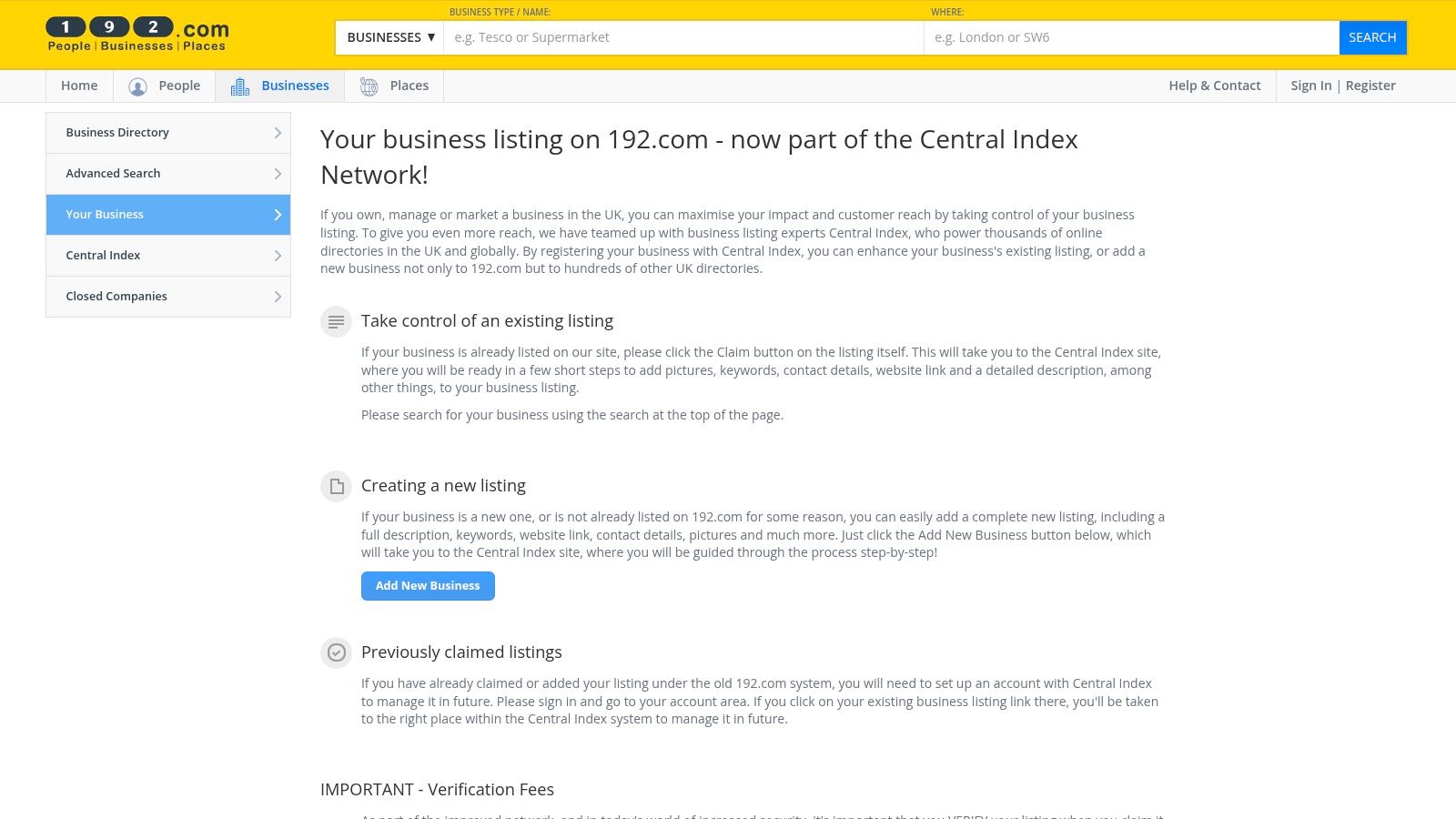
Task: Switch to the Home tab
Action: pos(78,86)
